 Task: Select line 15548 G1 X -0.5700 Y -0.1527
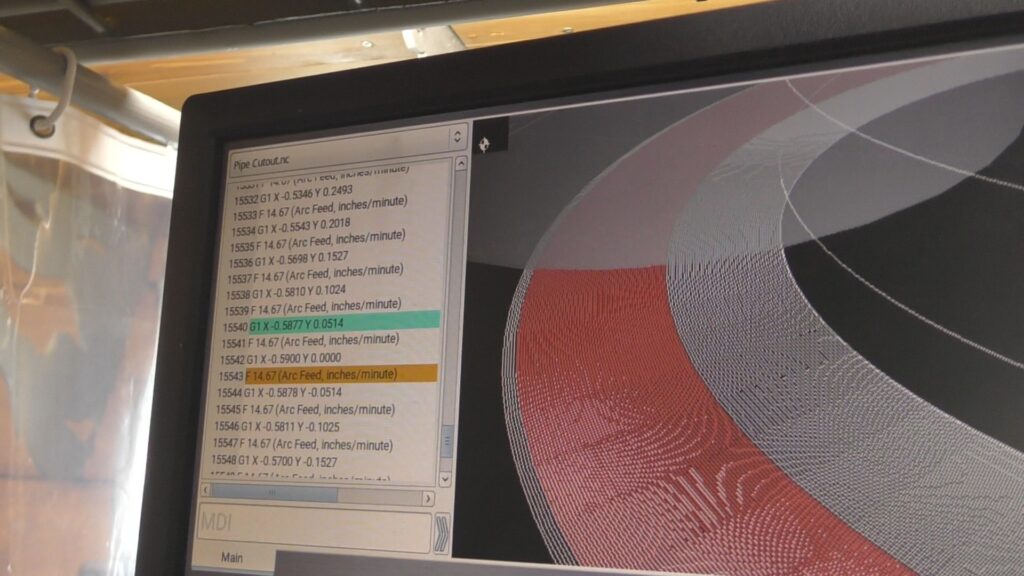pos(274,461)
